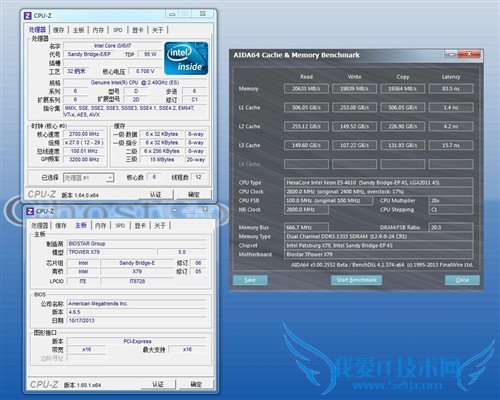
Task: Click the Motherboard field Biostar TPower X79
Action: click(x=379, y=254)
